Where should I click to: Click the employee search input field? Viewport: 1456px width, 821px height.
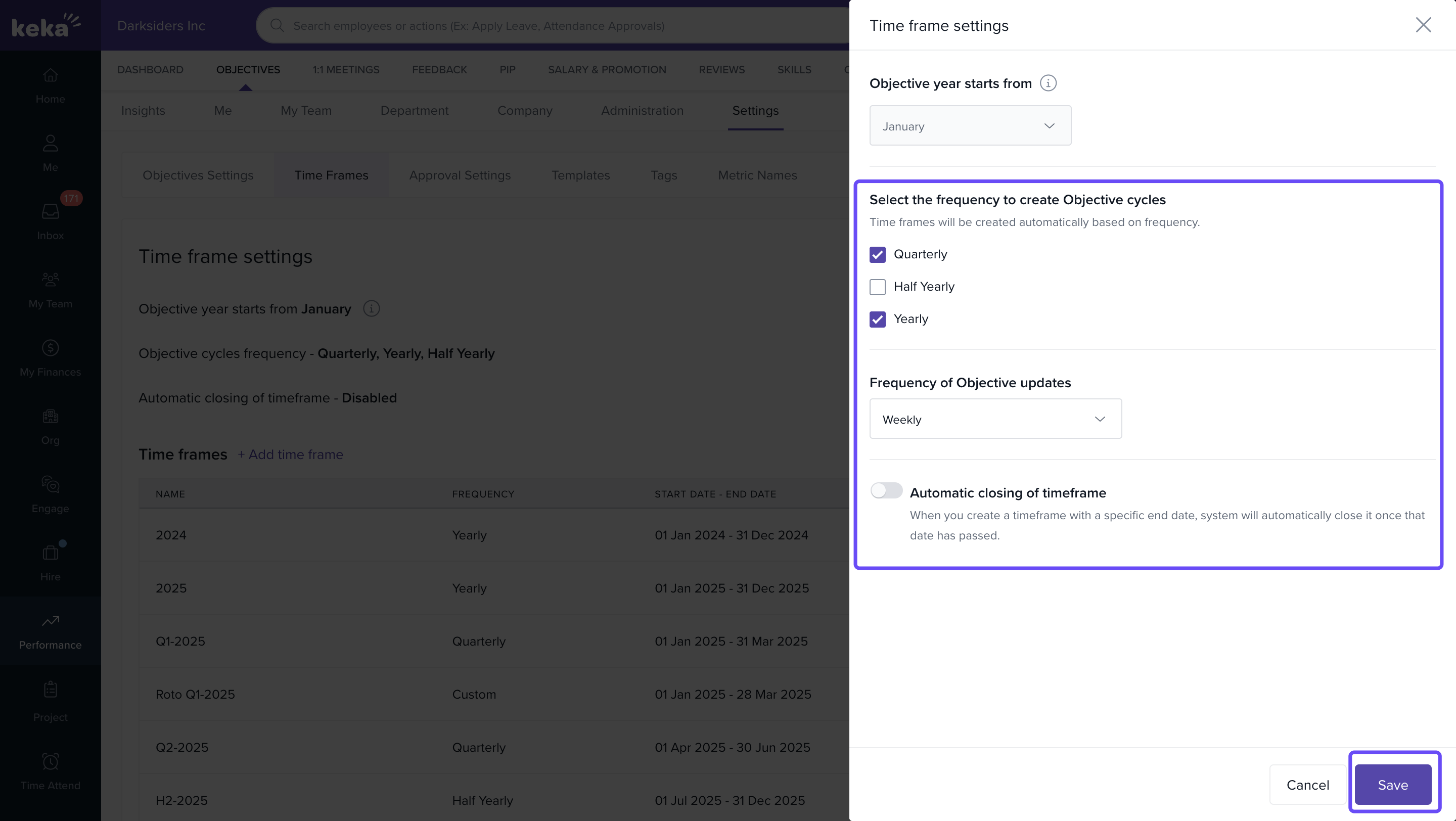pyautogui.click(x=554, y=26)
